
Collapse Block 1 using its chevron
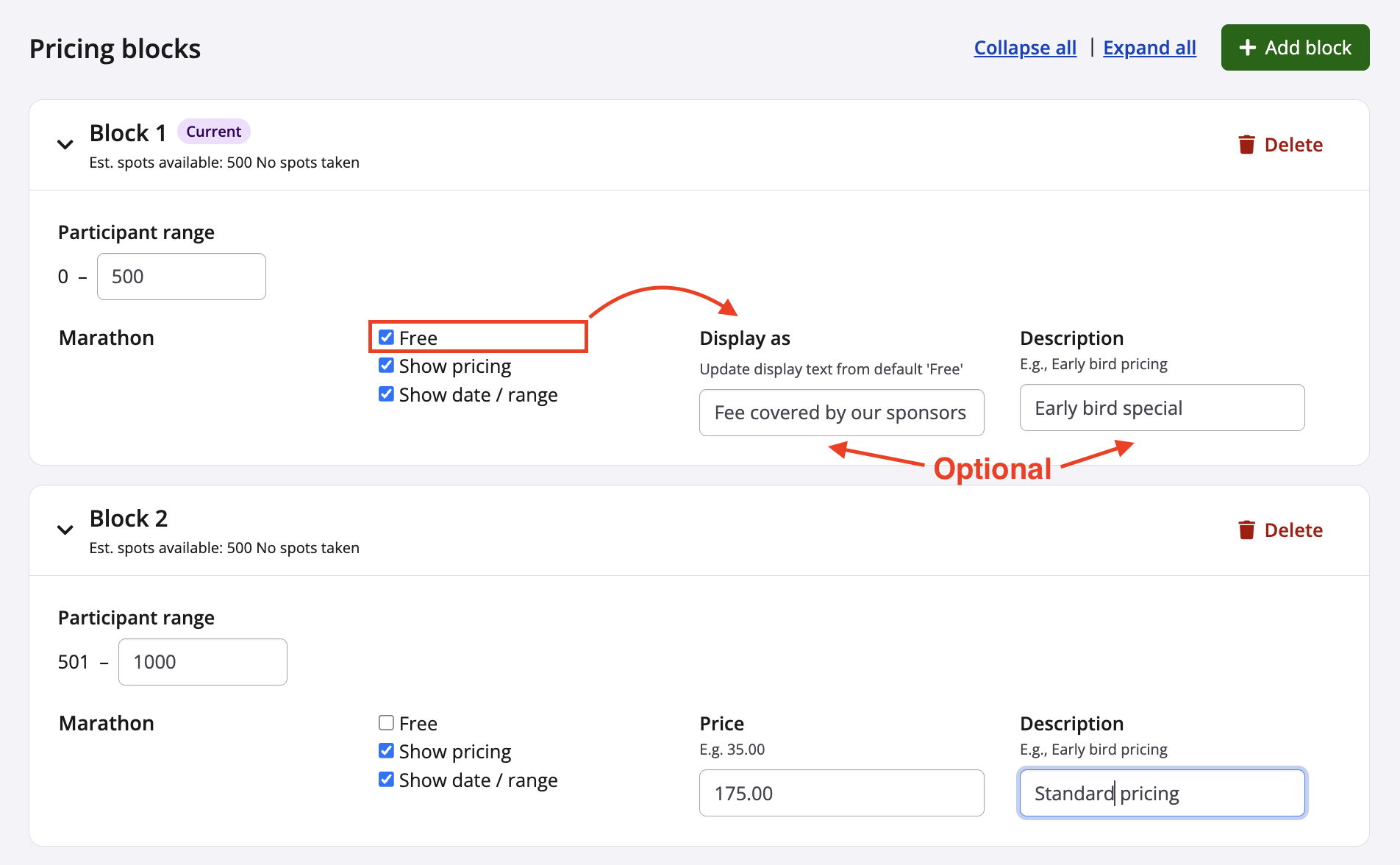point(65,145)
